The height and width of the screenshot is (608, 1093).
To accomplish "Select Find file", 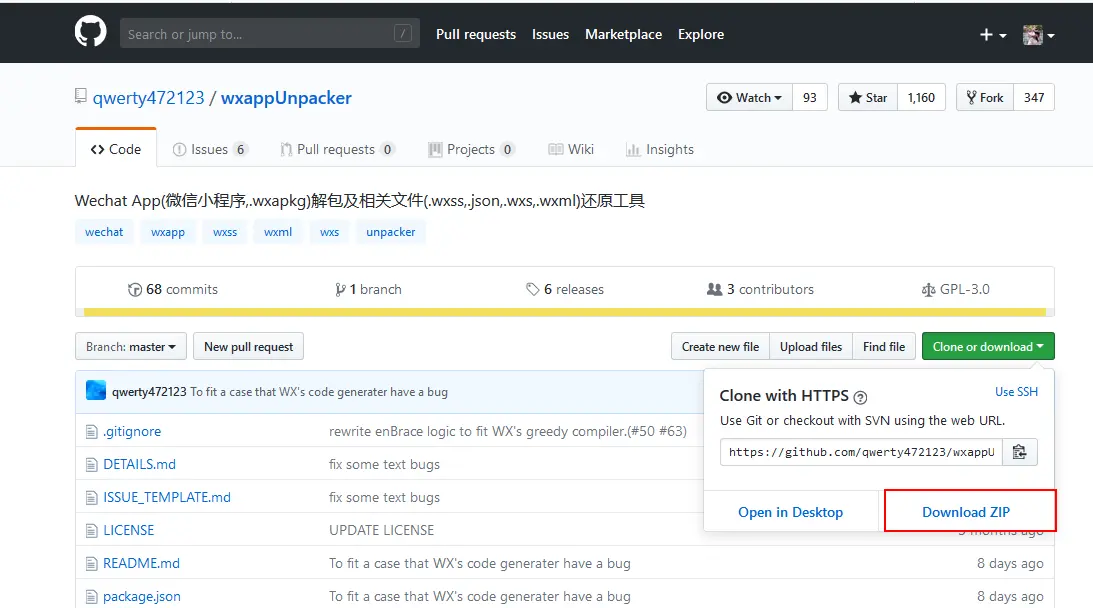I will (x=884, y=347).
